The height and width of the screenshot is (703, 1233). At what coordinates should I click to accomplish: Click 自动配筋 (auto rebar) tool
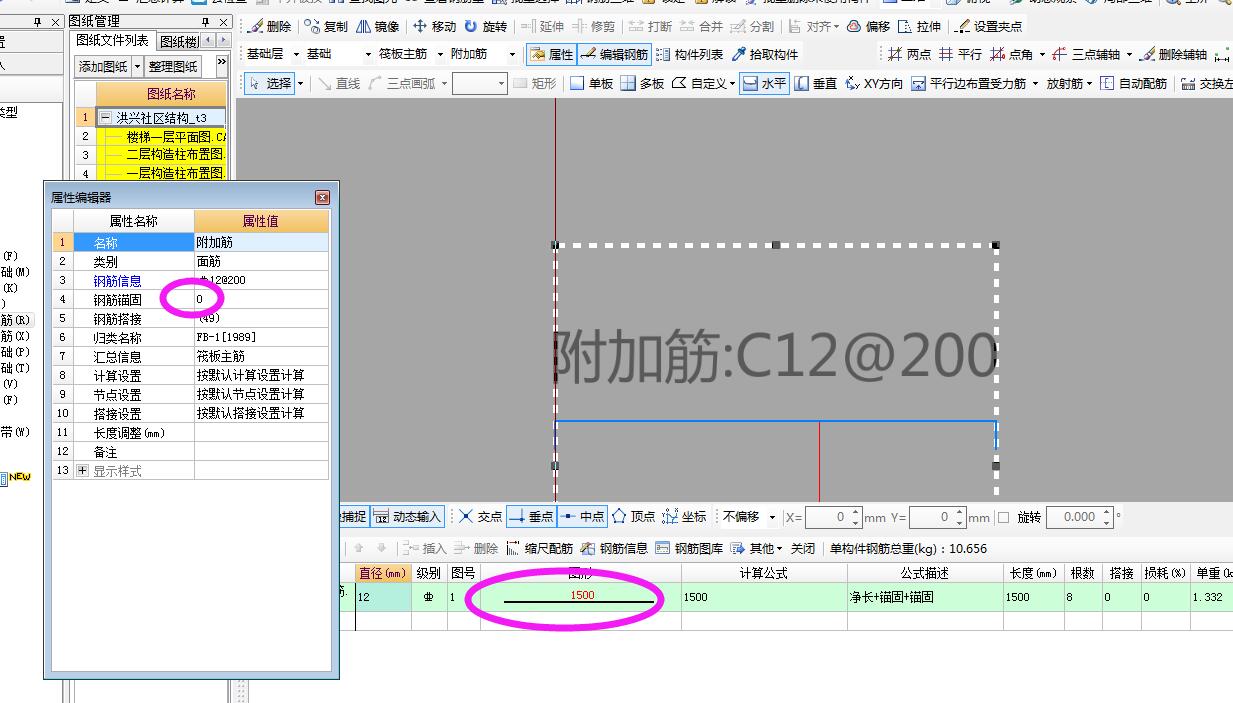[x=1133, y=84]
